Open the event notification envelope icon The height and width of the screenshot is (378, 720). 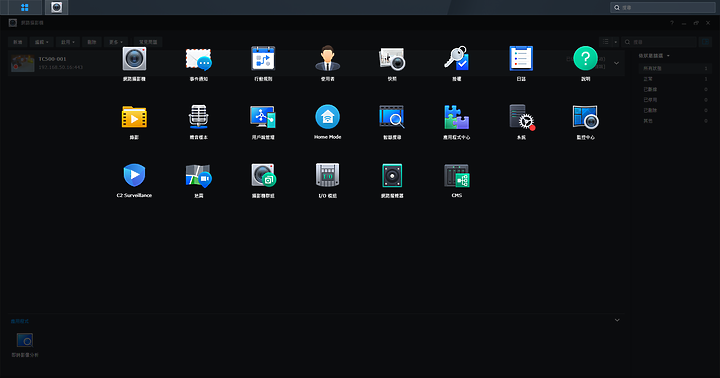click(x=198, y=59)
